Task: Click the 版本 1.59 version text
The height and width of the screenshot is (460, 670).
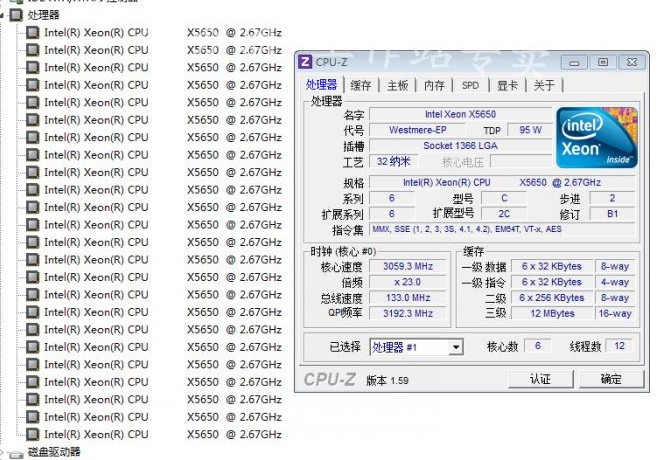Action: coord(387,380)
